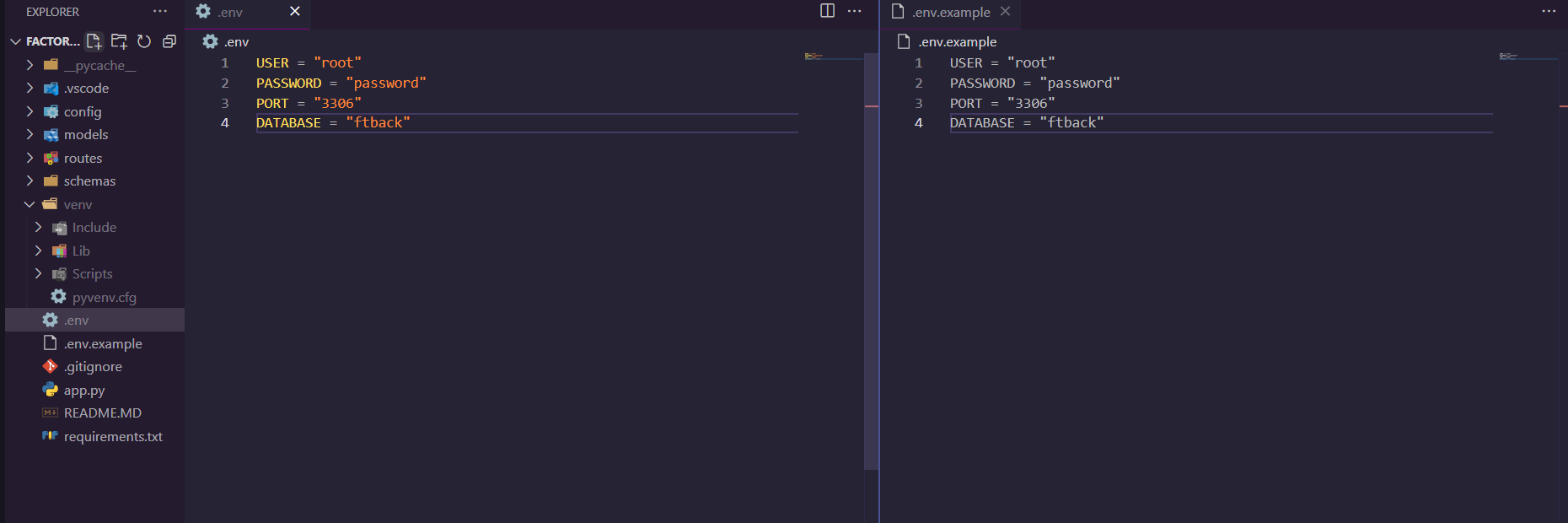Click the gear icon beside pyvenv.cfg

click(58, 296)
